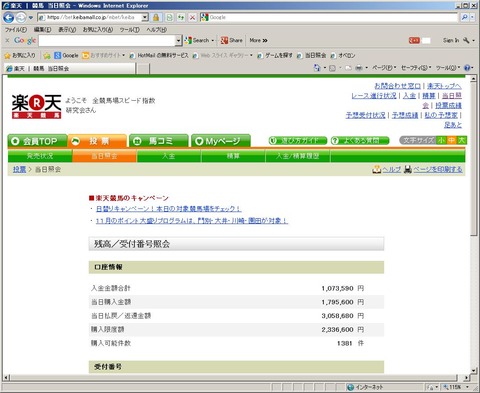Viewport: 480px width, 393px height.
Task: Click the お気に入り favorites star button
Action: pyautogui.click(x=20, y=55)
